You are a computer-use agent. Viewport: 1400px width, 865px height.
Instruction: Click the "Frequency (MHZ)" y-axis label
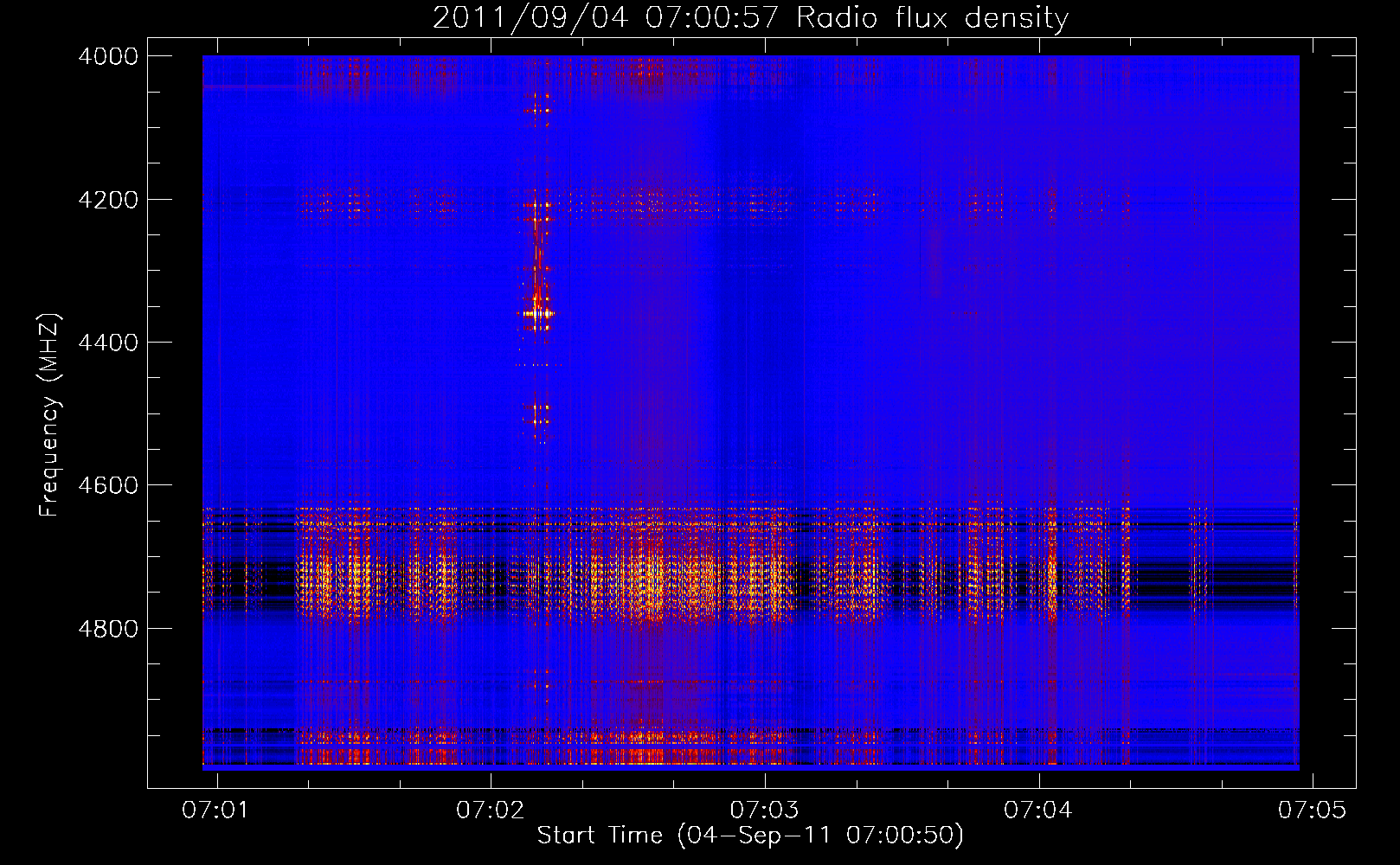click(x=50, y=414)
